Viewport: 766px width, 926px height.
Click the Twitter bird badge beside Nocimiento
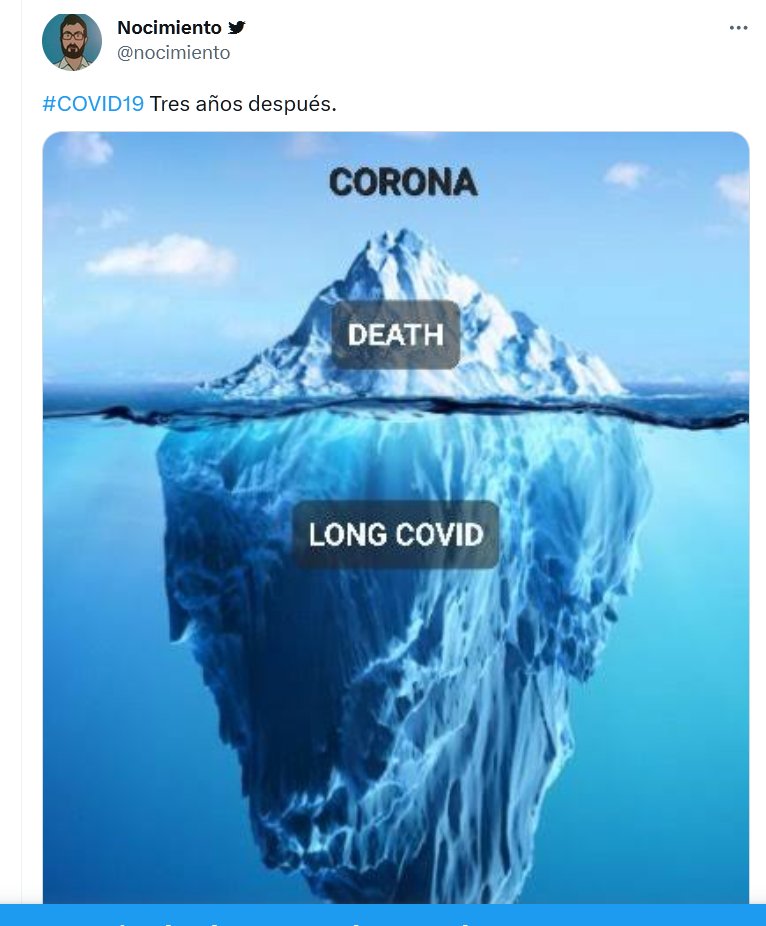pyautogui.click(x=237, y=27)
